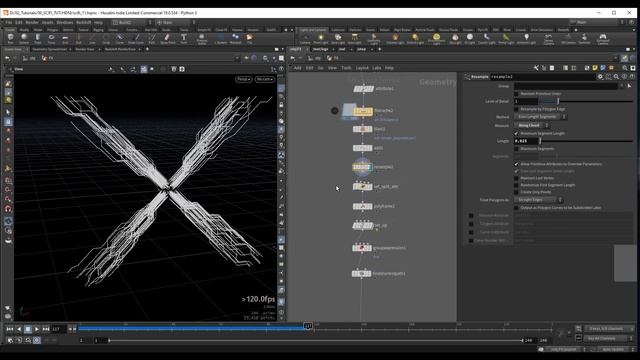Select the Sphere shelf tool
Image resolution: width=640 pixels, height=360 pixels.
24,39
